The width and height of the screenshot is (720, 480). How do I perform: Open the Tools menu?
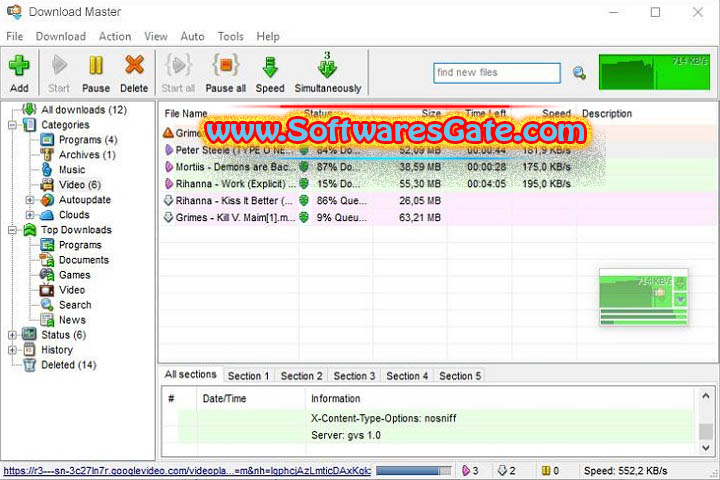(x=231, y=36)
